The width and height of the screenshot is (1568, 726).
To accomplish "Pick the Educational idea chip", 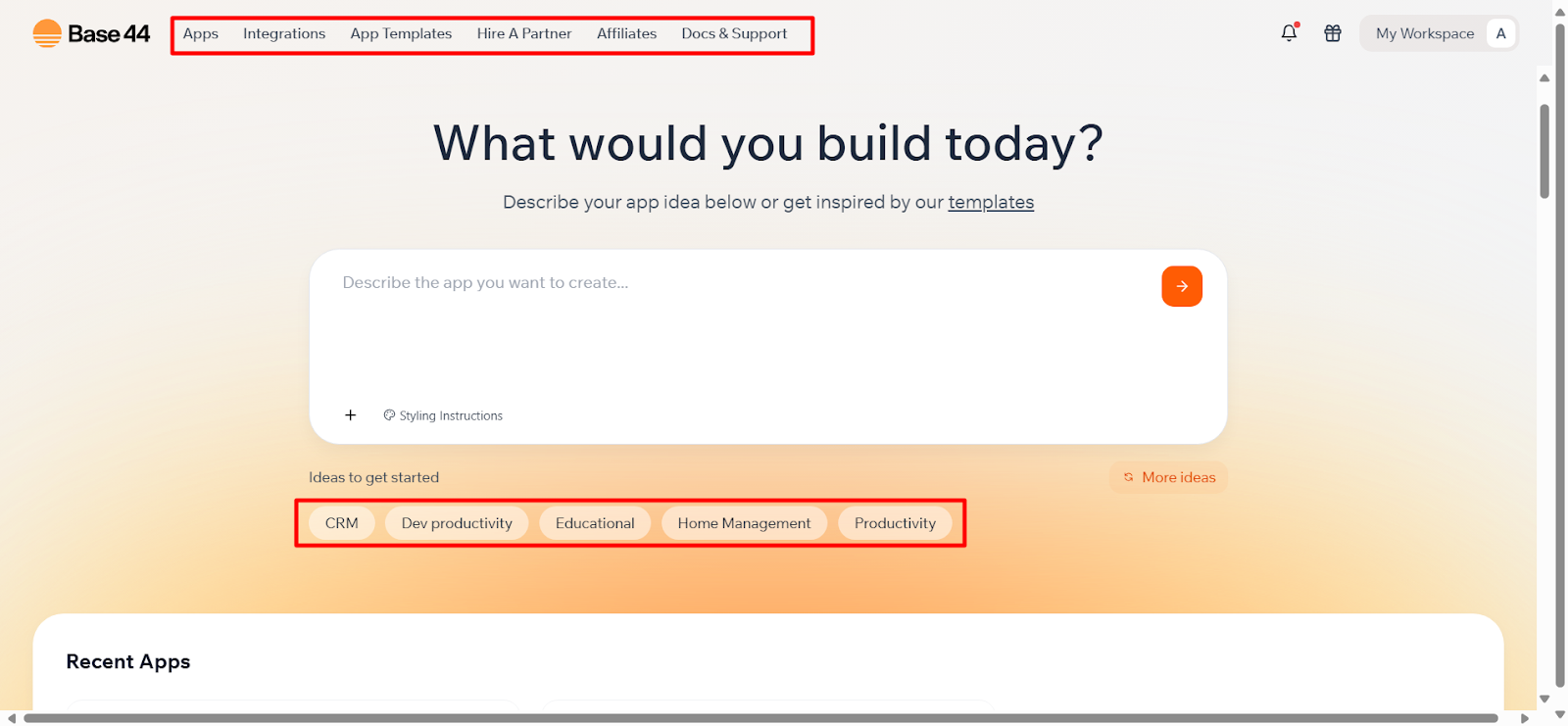I will tap(595, 523).
